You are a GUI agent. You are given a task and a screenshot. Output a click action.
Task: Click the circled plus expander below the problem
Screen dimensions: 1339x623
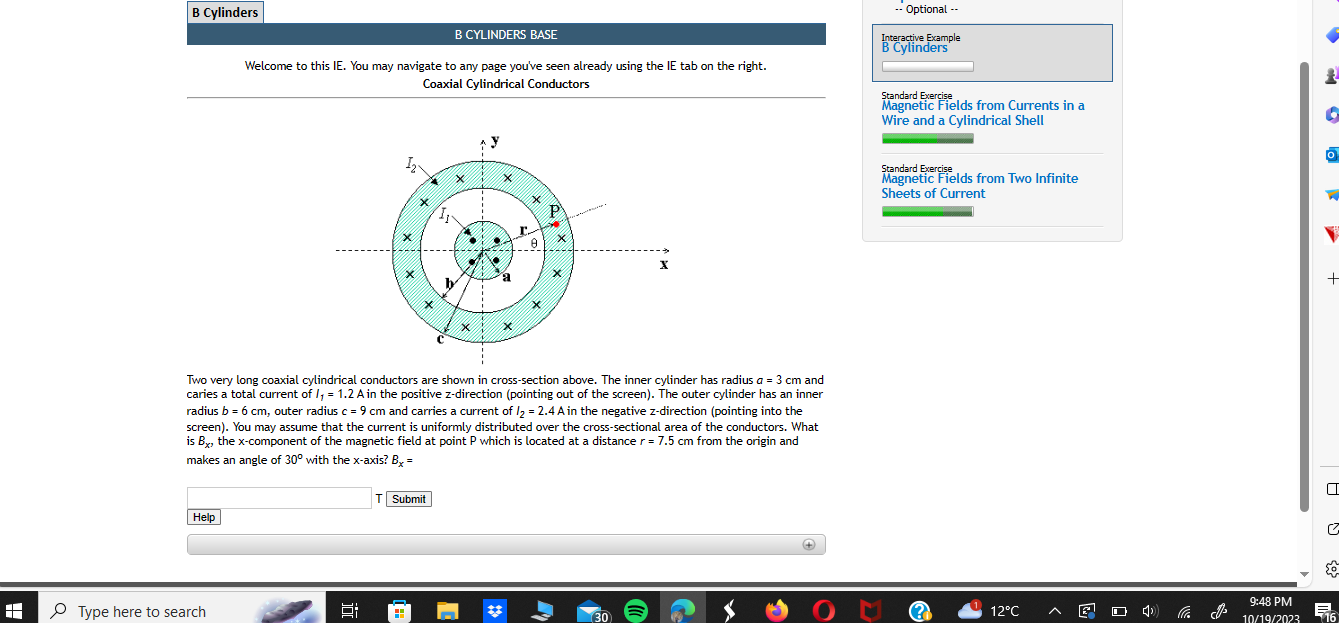808,544
